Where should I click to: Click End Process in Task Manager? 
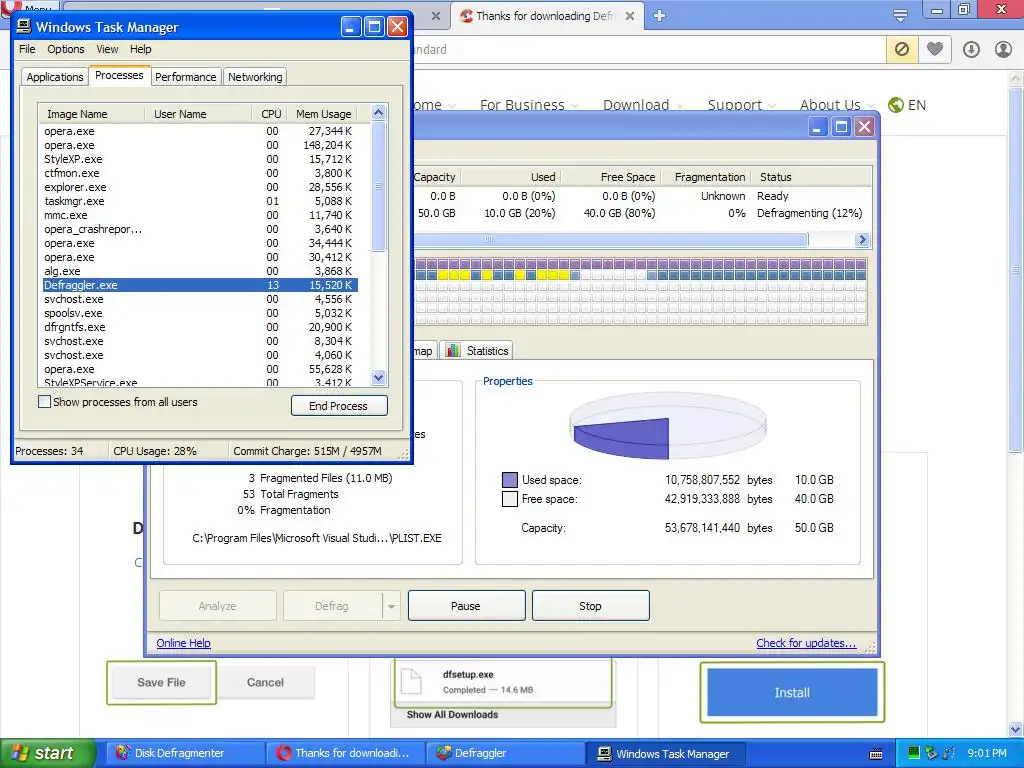pyautogui.click(x=339, y=406)
